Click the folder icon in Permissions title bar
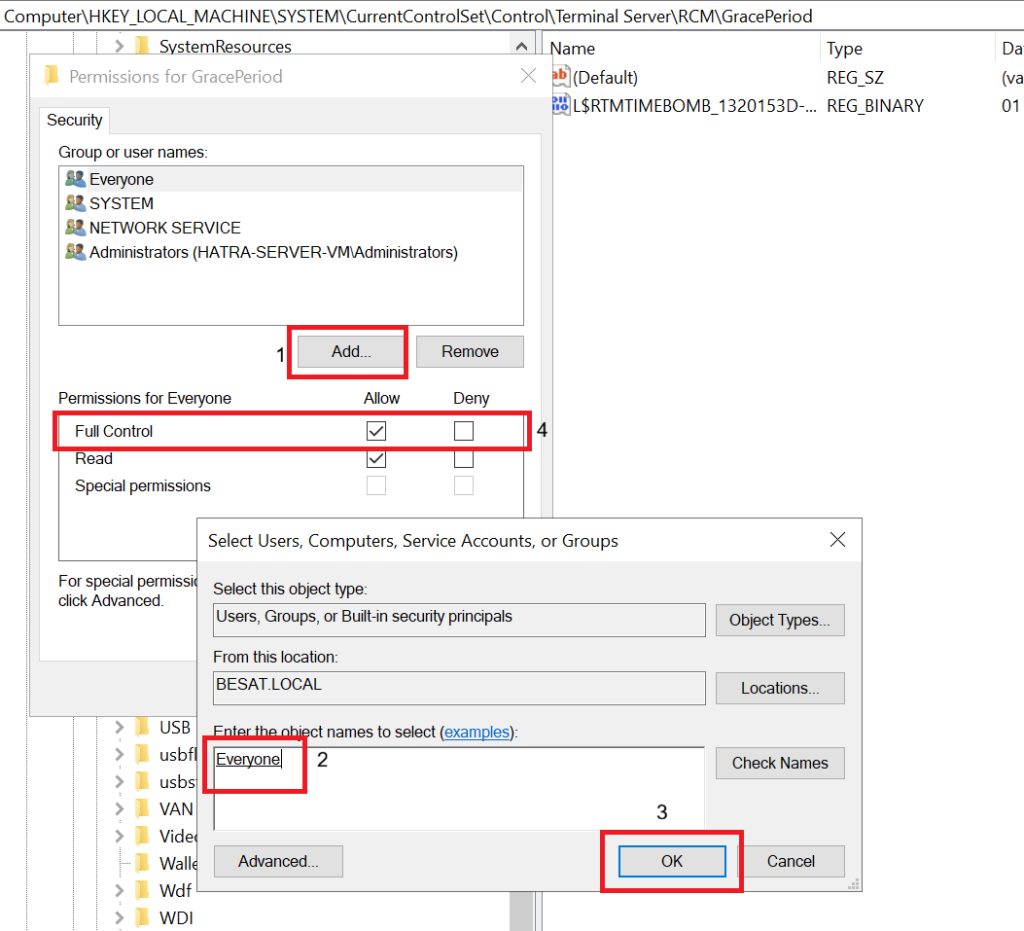This screenshot has width=1024, height=931. (x=51, y=76)
